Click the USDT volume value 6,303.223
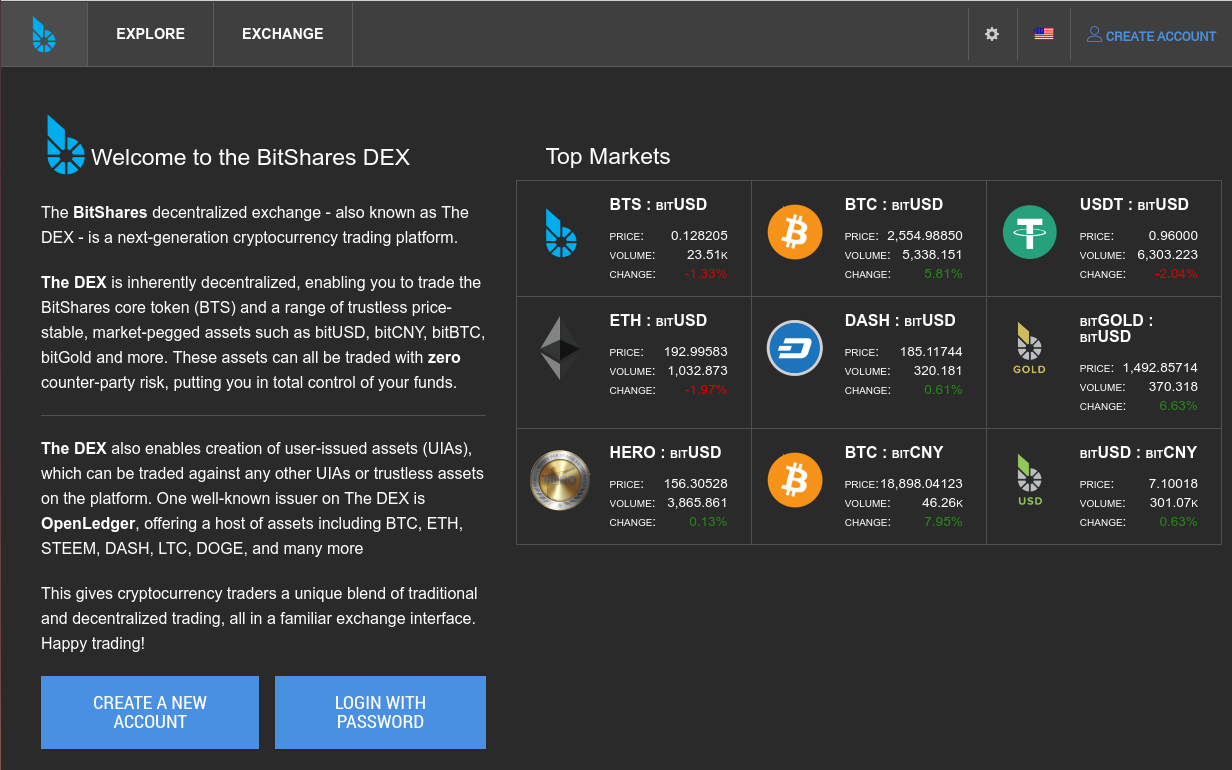 pyautogui.click(x=1167, y=255)
